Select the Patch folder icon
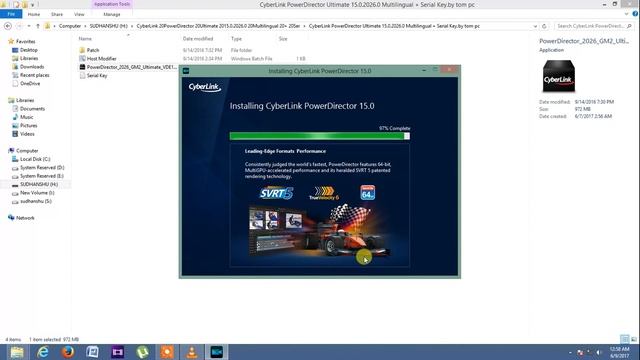640x360 pixels. [82, 50]
